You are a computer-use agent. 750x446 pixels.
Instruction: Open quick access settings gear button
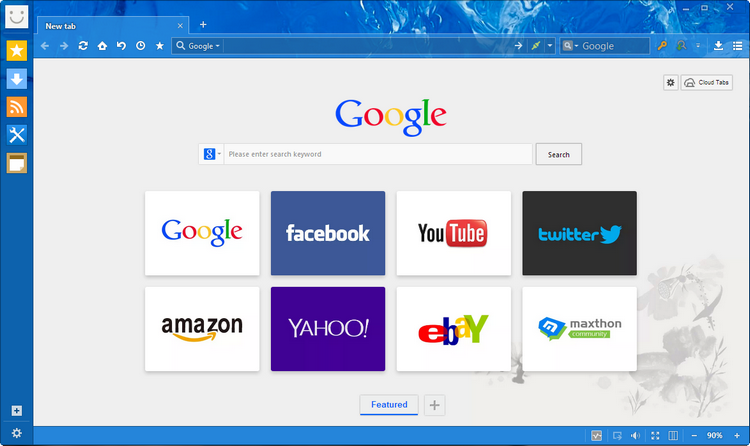pyautogui.click(x=671, y=83)
